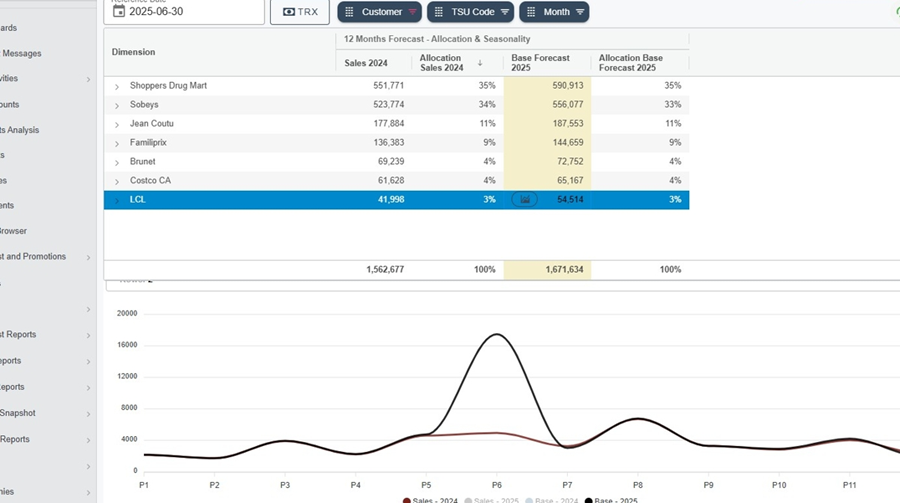Screen dimensions: 900x503
Task: Open the calendar icon for Reference Date
Action: point(119,11)
